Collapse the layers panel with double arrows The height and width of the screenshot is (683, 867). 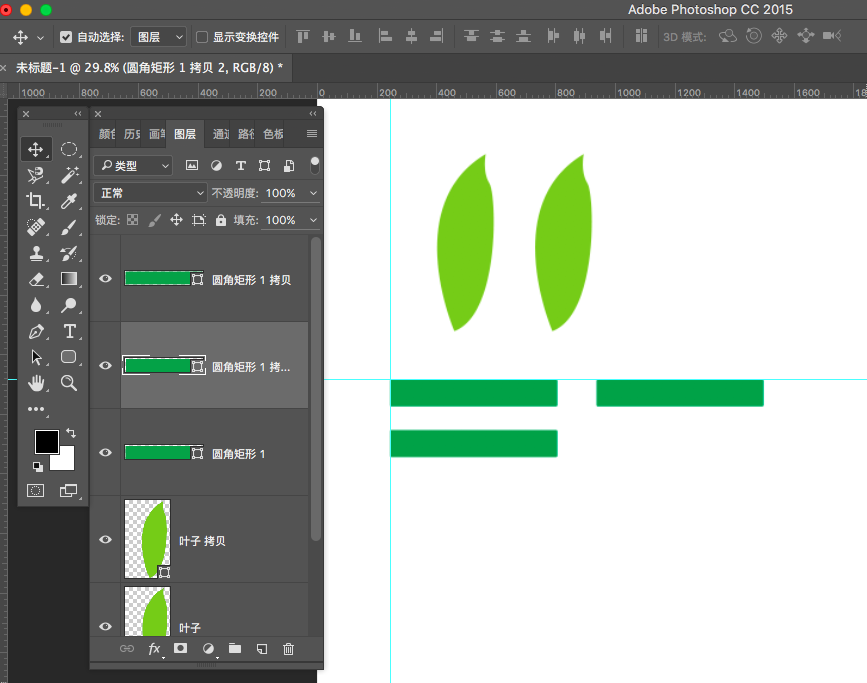pos(313,113)
